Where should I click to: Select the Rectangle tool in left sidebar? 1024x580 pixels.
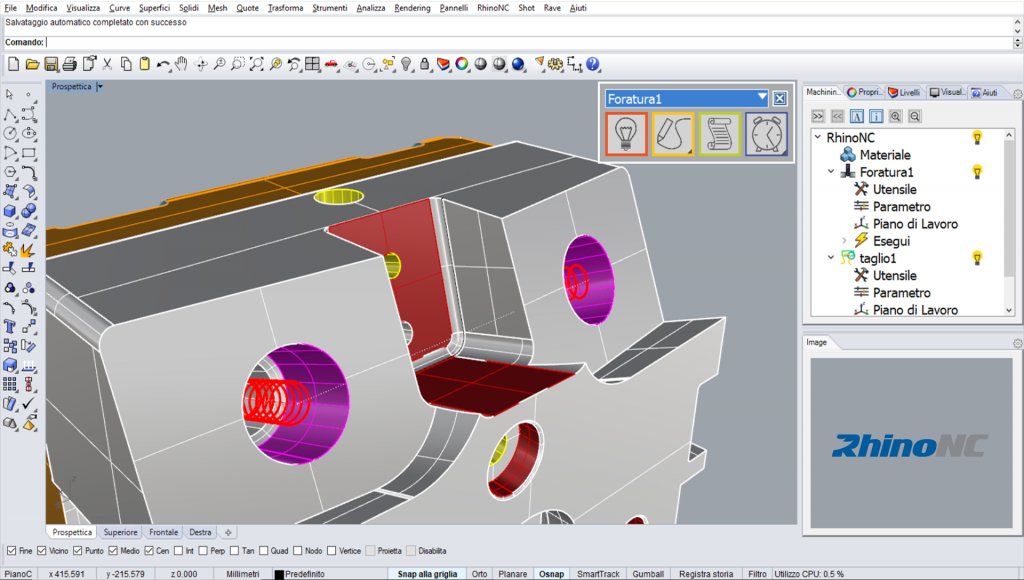click(x=29, y=153)
